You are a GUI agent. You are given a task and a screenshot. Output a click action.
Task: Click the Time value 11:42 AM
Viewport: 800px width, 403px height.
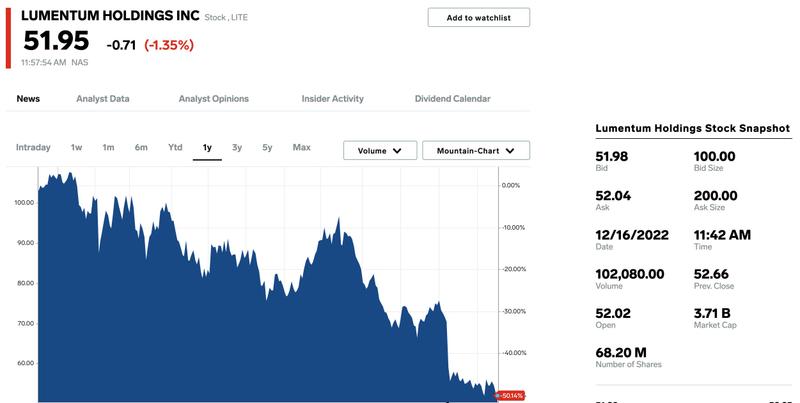point(722,235)
